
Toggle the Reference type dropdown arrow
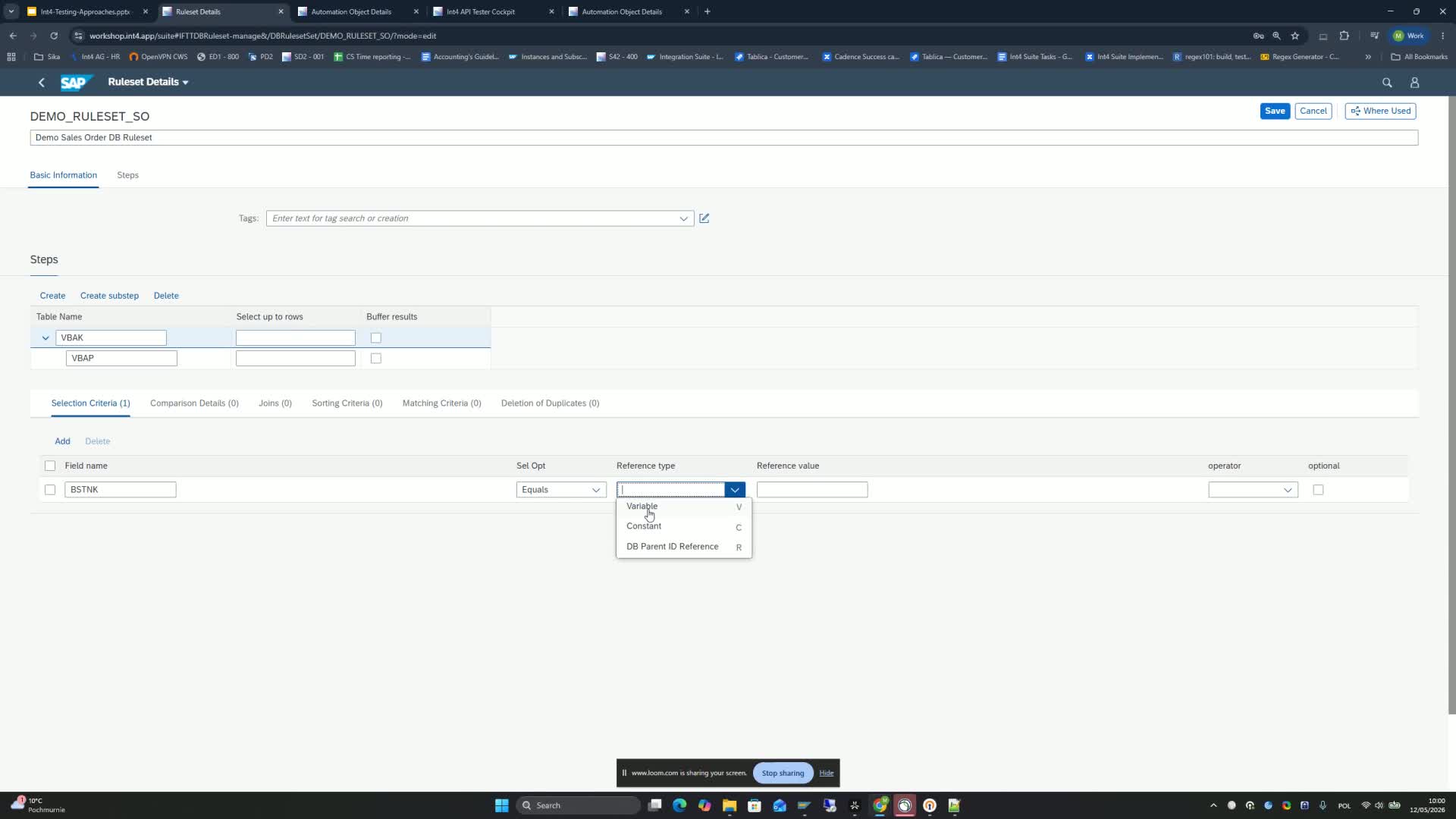(735, 490)
